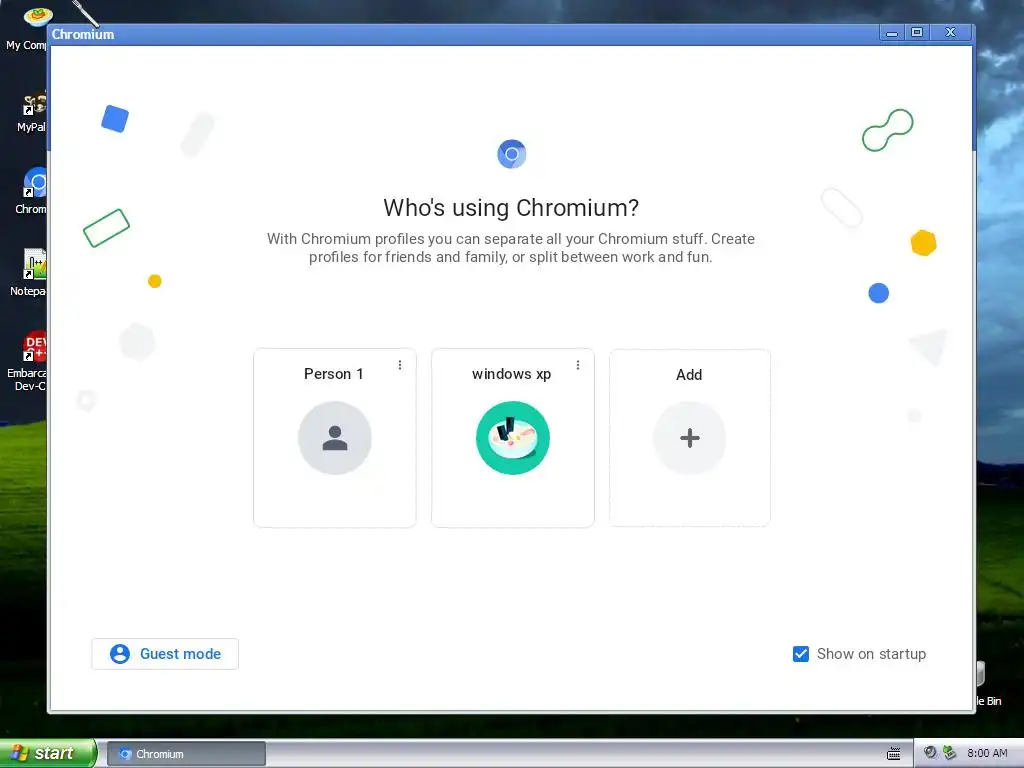Open windows xp three-dot options menu
Viewport: 1024px width, 768px height.
[x=577, y=365]
